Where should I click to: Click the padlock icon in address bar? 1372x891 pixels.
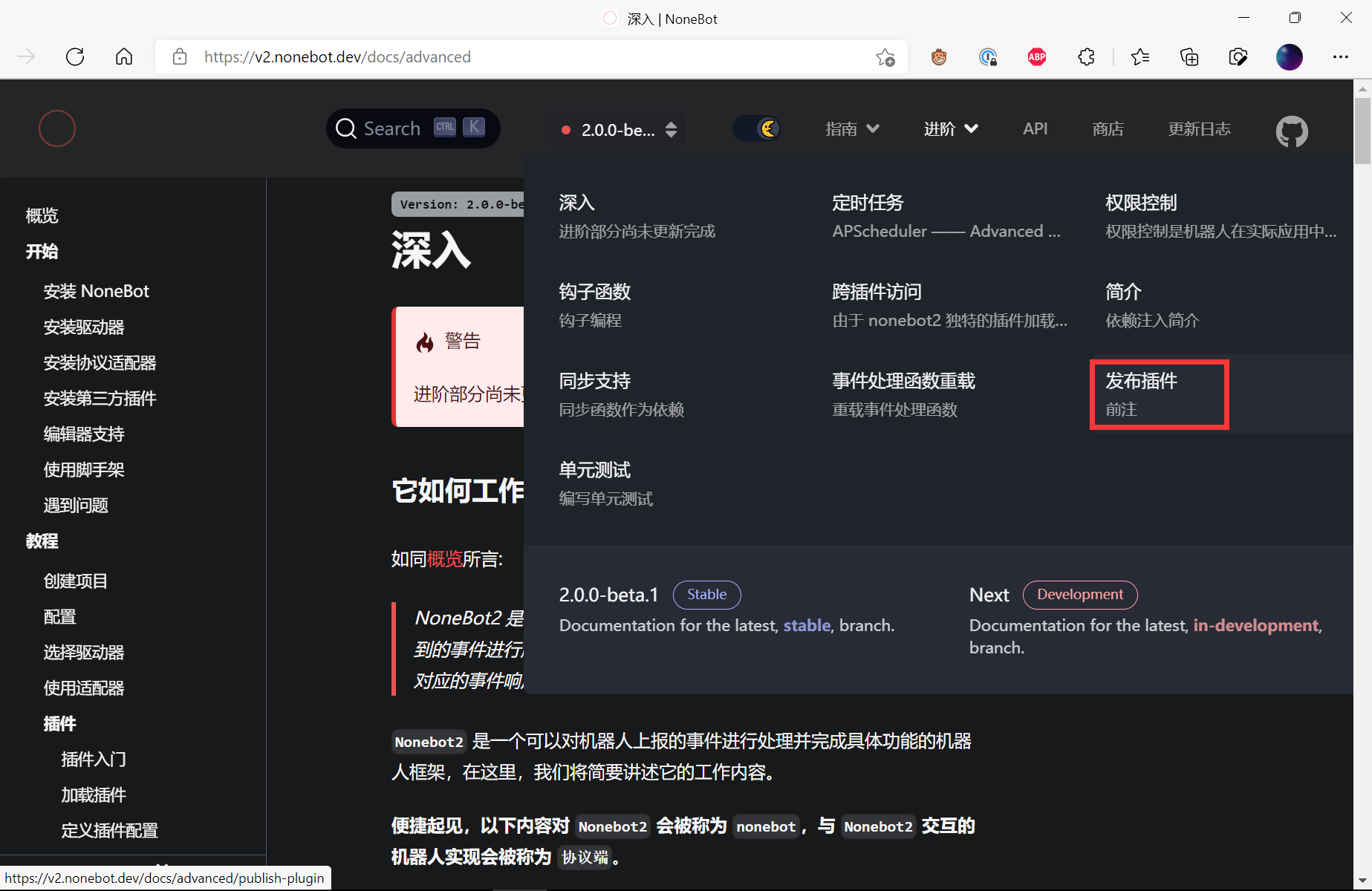point(179,56)
